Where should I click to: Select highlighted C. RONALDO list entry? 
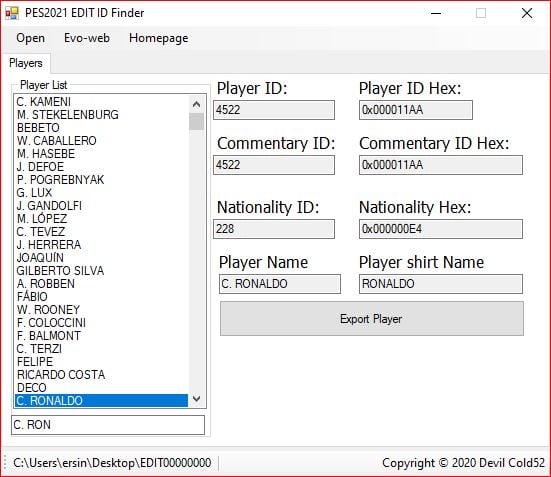click(101, 401)
